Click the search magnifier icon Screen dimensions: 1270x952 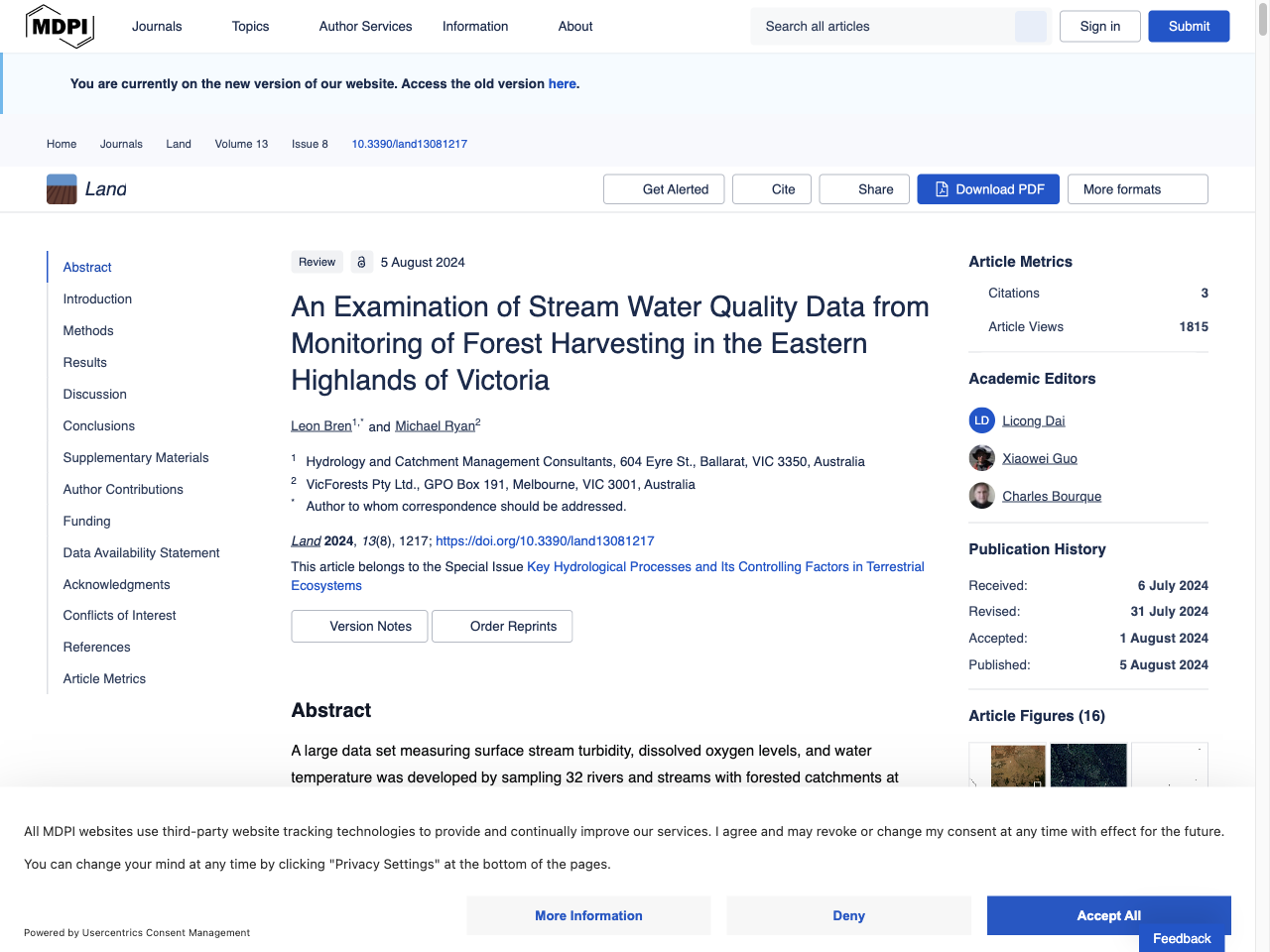point(1030,26)
